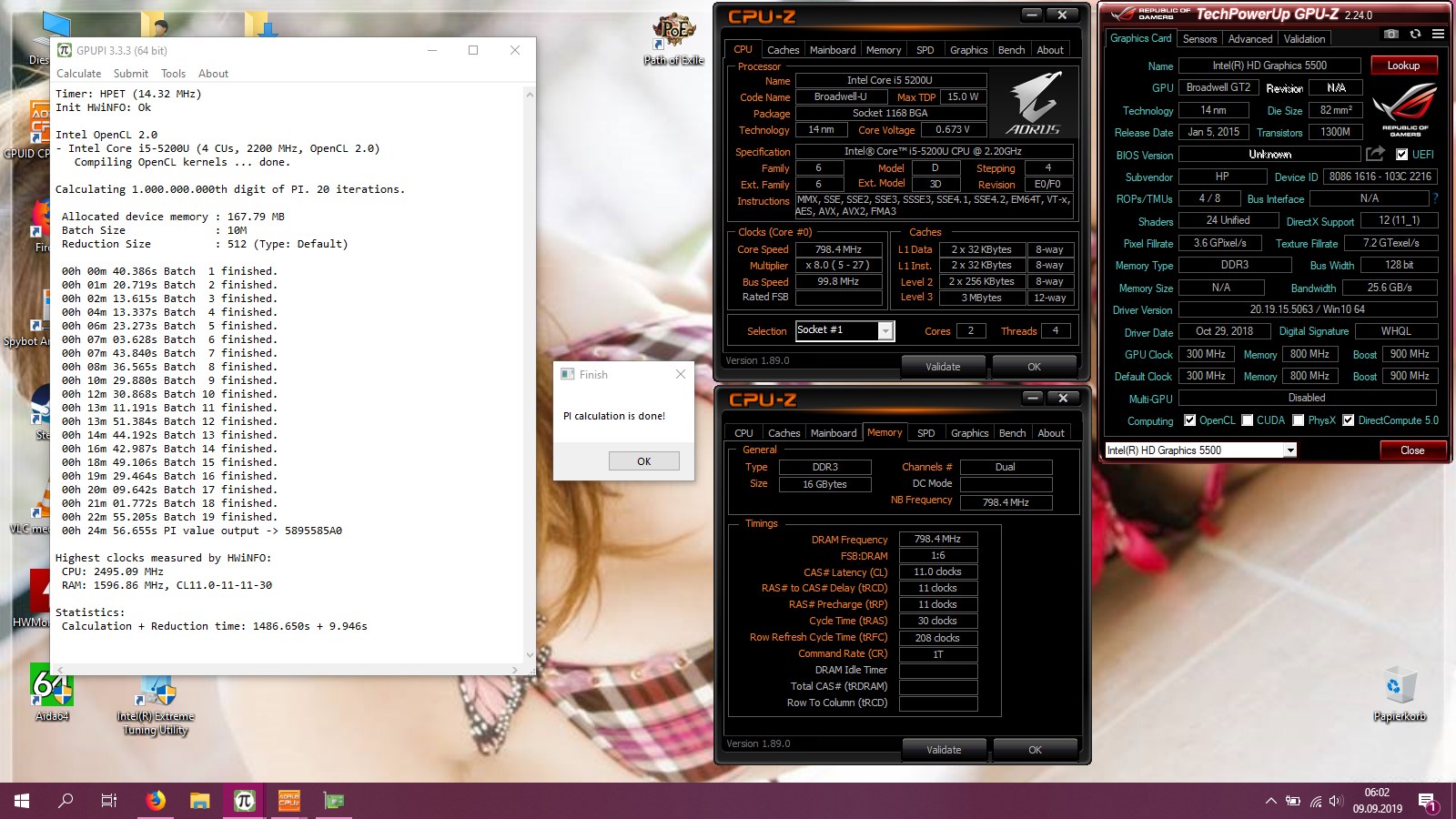Switch to Sensors tab in GPU-Z
The width and height of the screenshot is (1456, 819).
click(x=1199, y=39)
